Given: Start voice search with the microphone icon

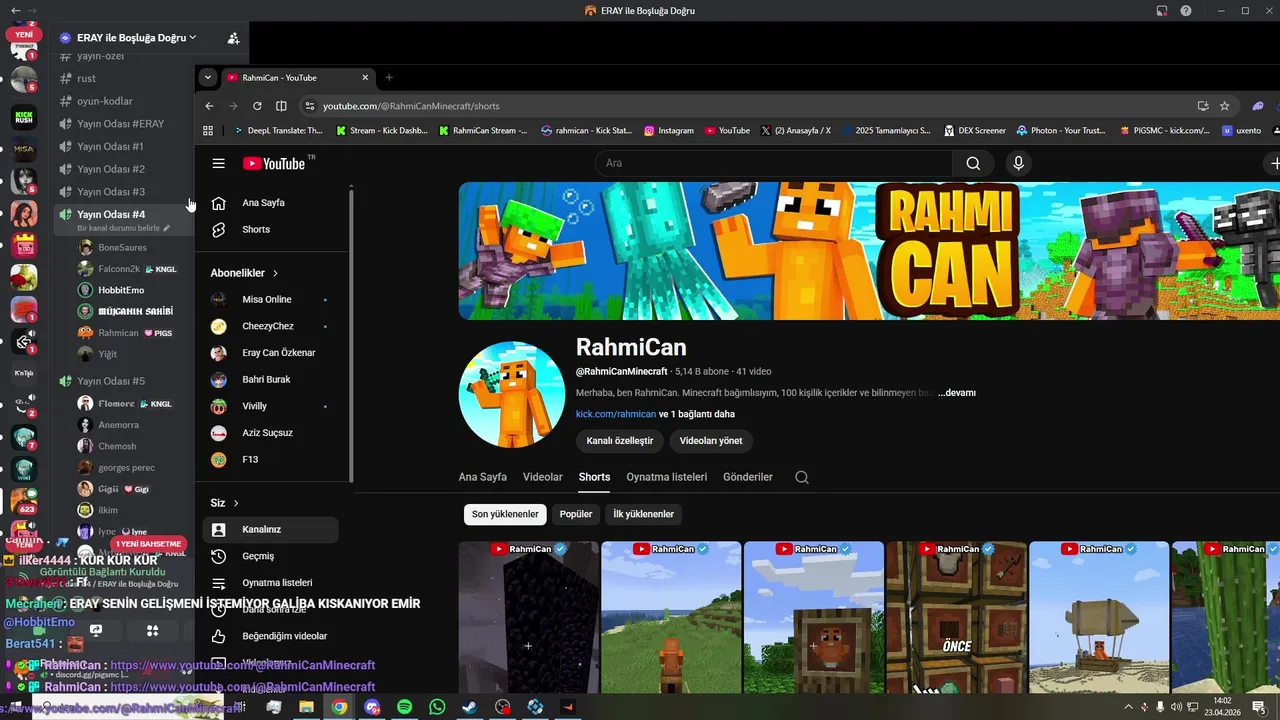Looking at the screenshot, I should coord(1018,163).
